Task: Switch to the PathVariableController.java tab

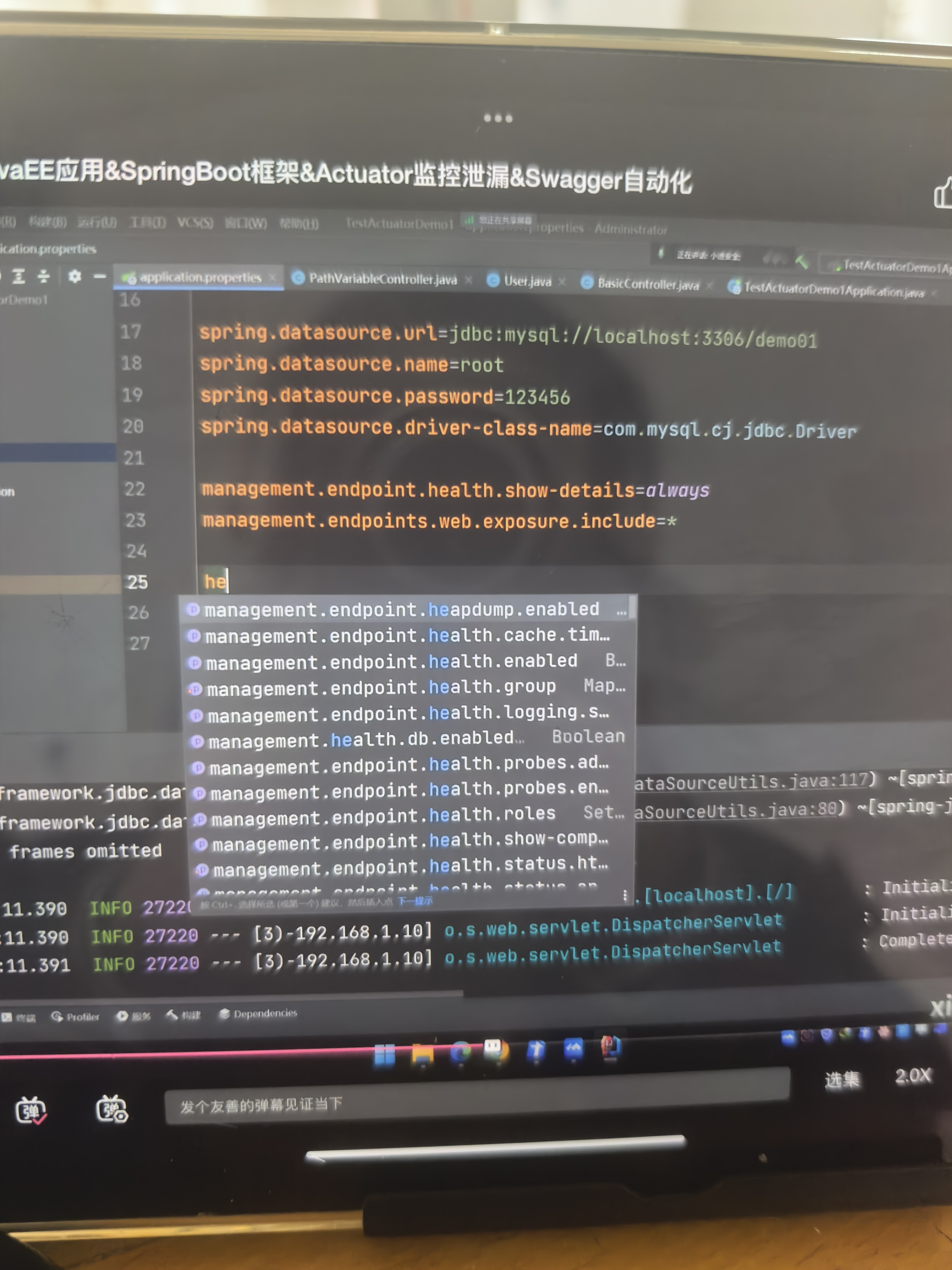Action: click(x=382, y=279)
